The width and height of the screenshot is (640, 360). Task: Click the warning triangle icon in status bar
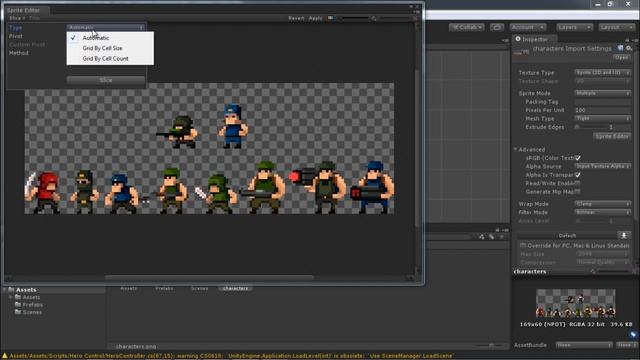pyautogui.click(x=5, y=356)
